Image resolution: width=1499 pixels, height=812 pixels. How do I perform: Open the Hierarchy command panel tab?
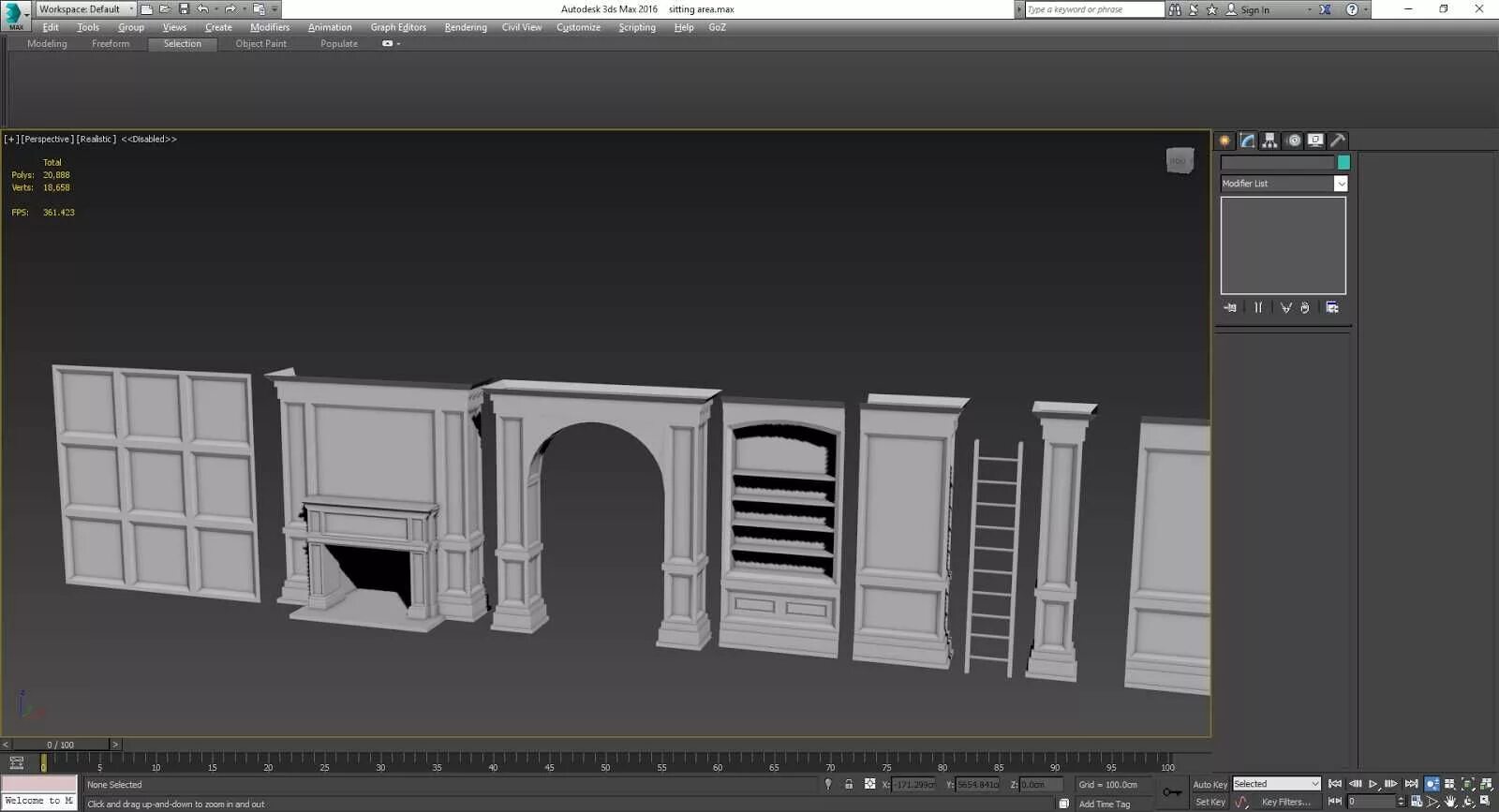pyautogui.click(x=1269, y=140)
